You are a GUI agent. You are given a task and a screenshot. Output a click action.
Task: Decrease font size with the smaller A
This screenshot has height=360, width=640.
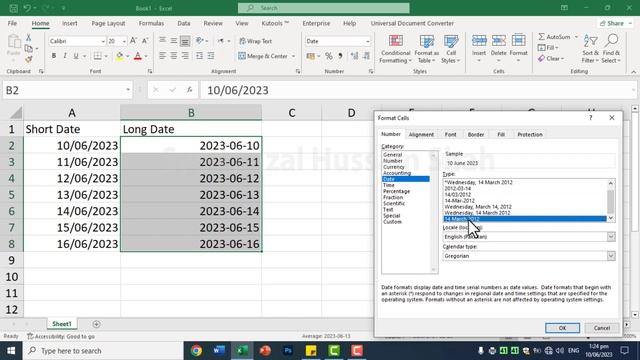click(144, 41)
